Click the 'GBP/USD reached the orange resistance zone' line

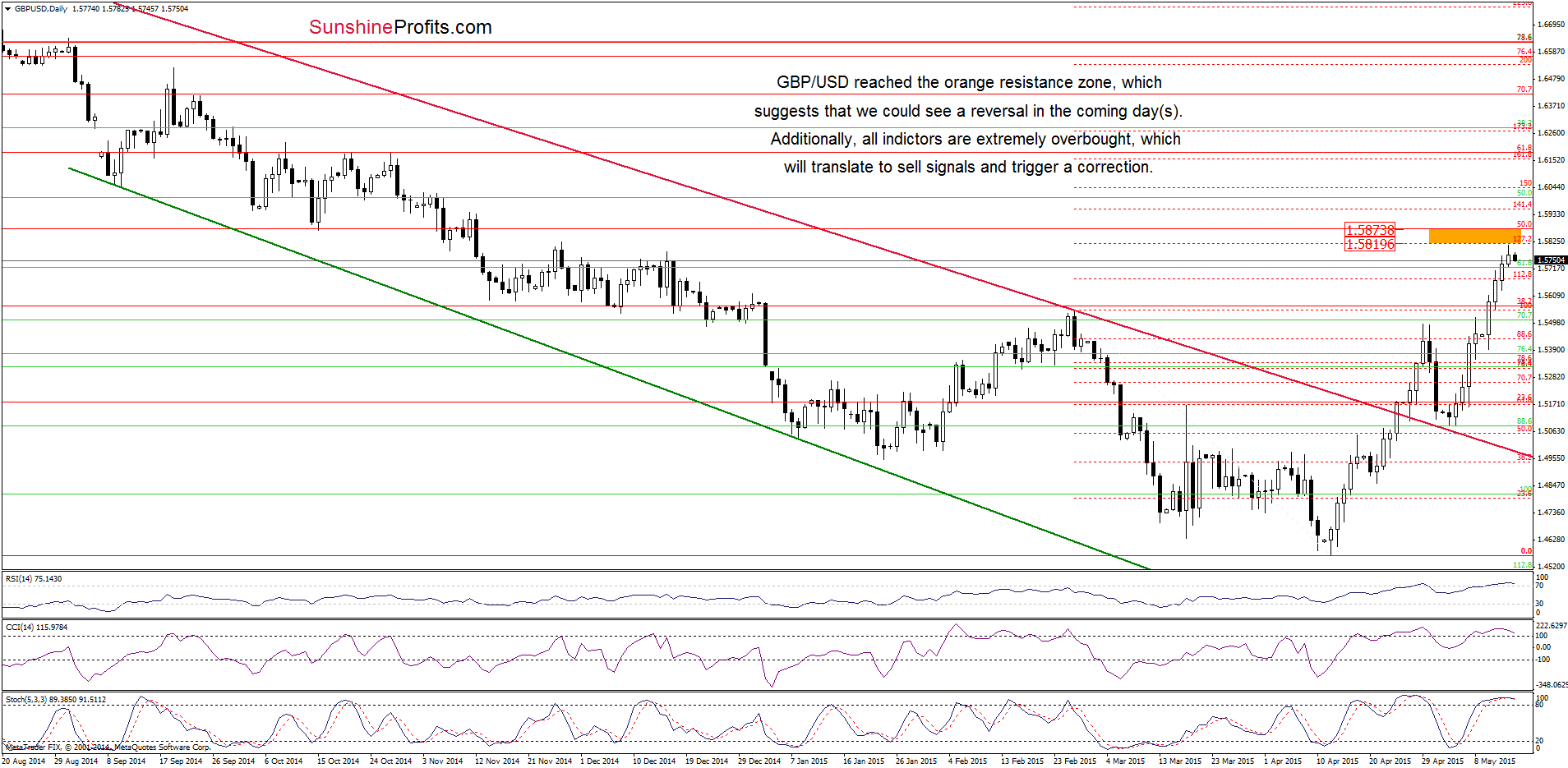[969, 82]
